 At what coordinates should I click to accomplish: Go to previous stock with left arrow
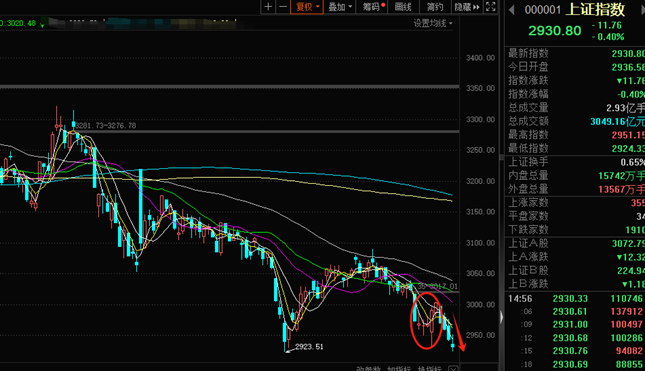click(x=512, y=9)
